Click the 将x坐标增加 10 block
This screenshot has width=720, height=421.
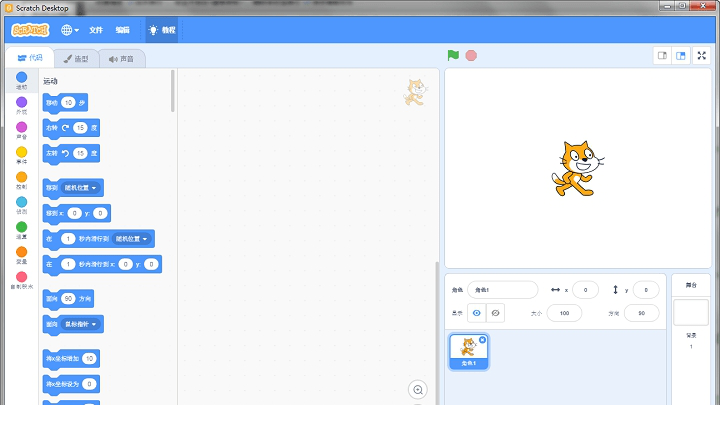click(71, 359)
